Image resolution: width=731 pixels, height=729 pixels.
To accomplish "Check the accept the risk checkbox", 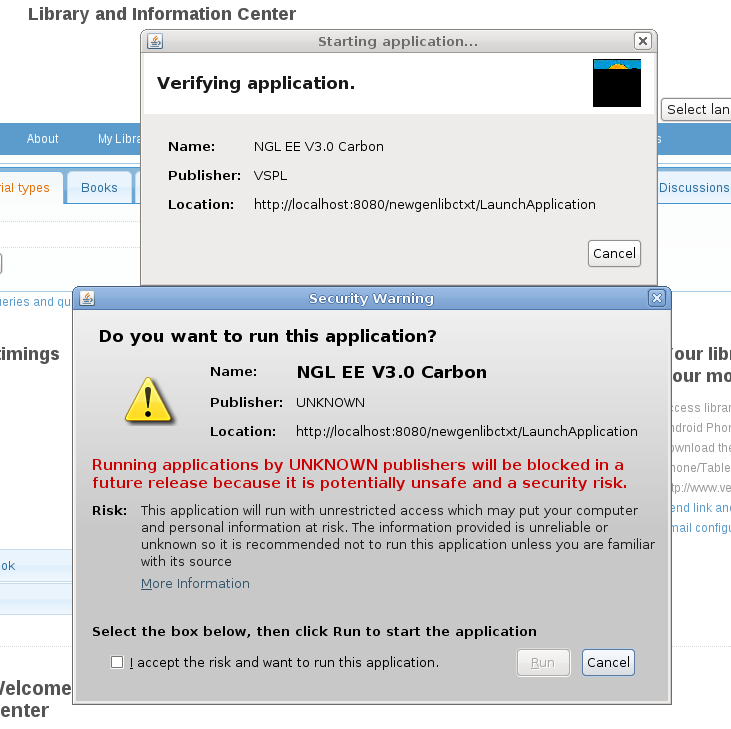I will 118,662.
